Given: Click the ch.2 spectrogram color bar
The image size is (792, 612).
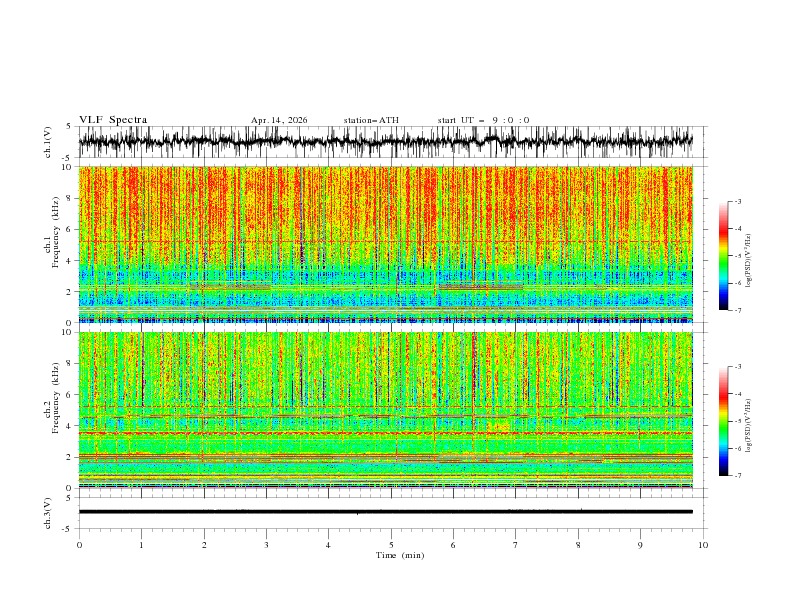Looking at the screenshot, I should tap(723, 421).
